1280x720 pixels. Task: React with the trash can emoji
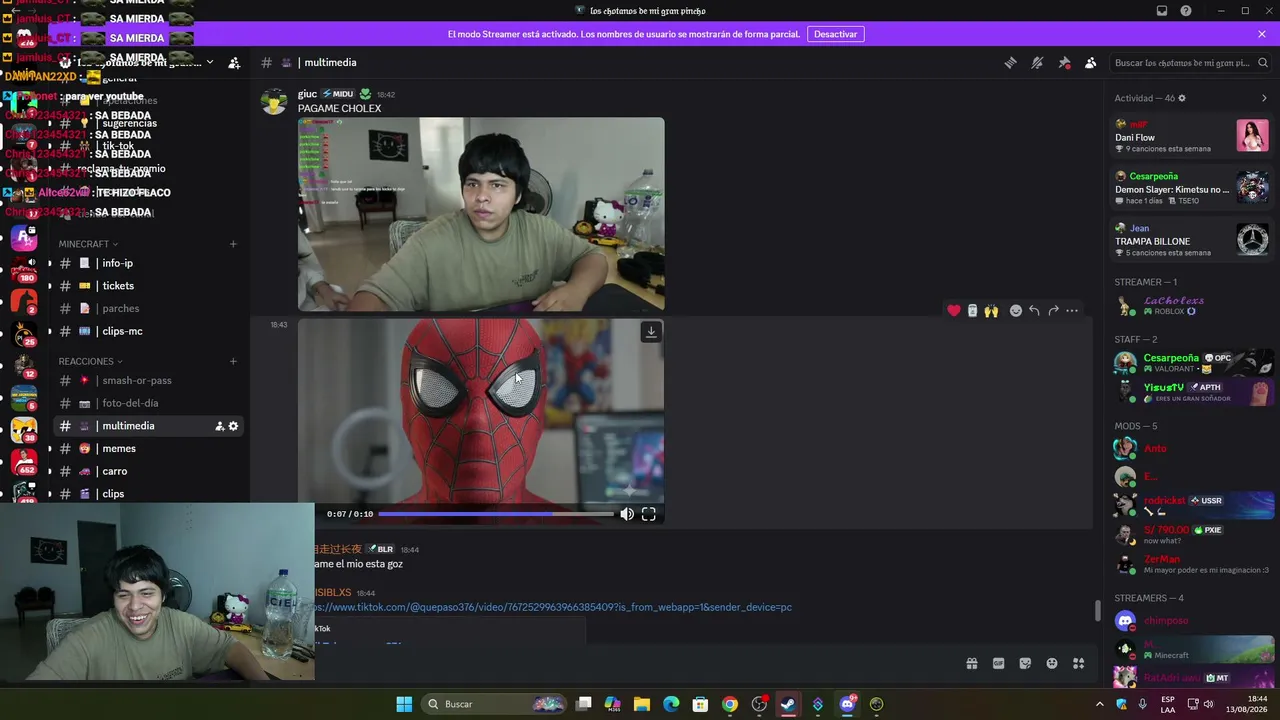(x=972, y=311)
